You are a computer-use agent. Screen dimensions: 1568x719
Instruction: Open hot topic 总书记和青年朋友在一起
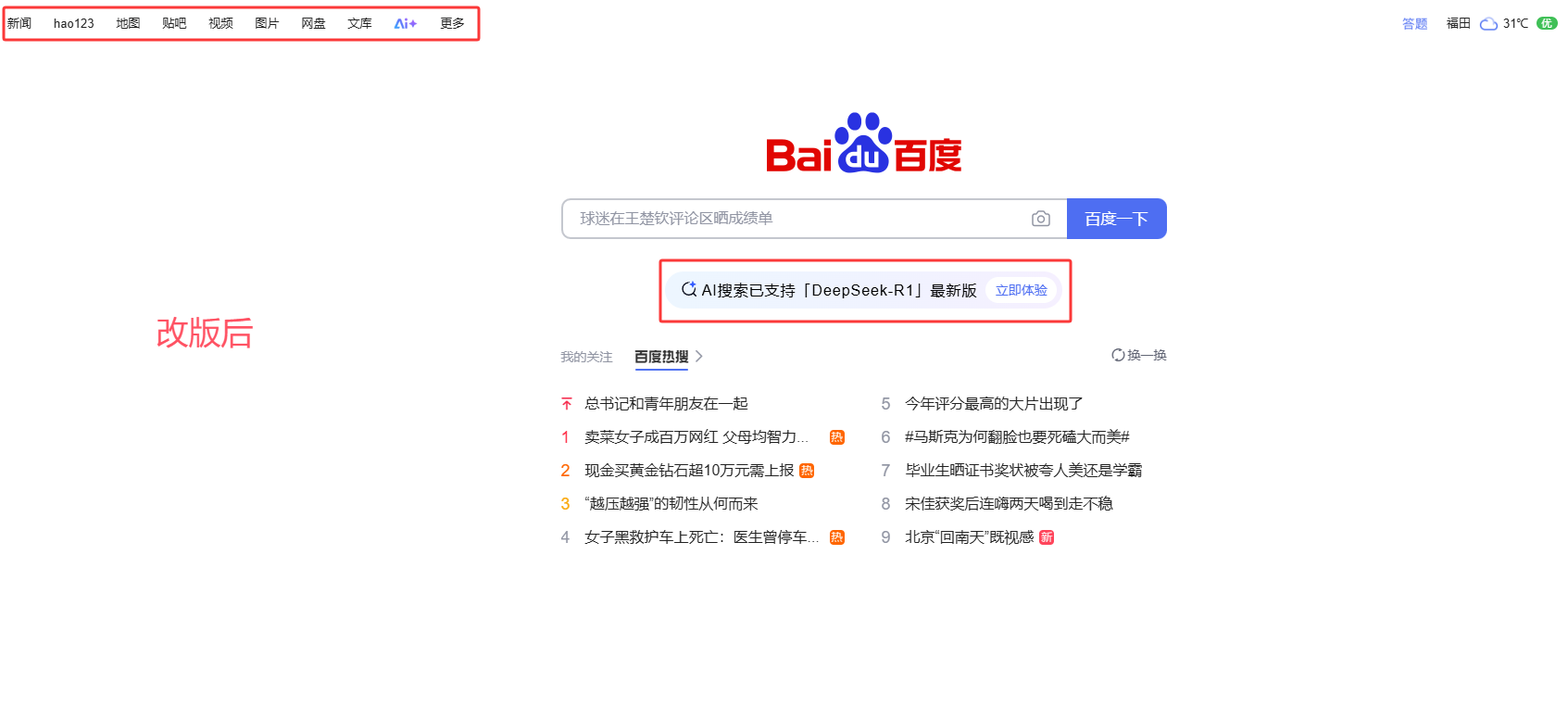coord(666,404)
